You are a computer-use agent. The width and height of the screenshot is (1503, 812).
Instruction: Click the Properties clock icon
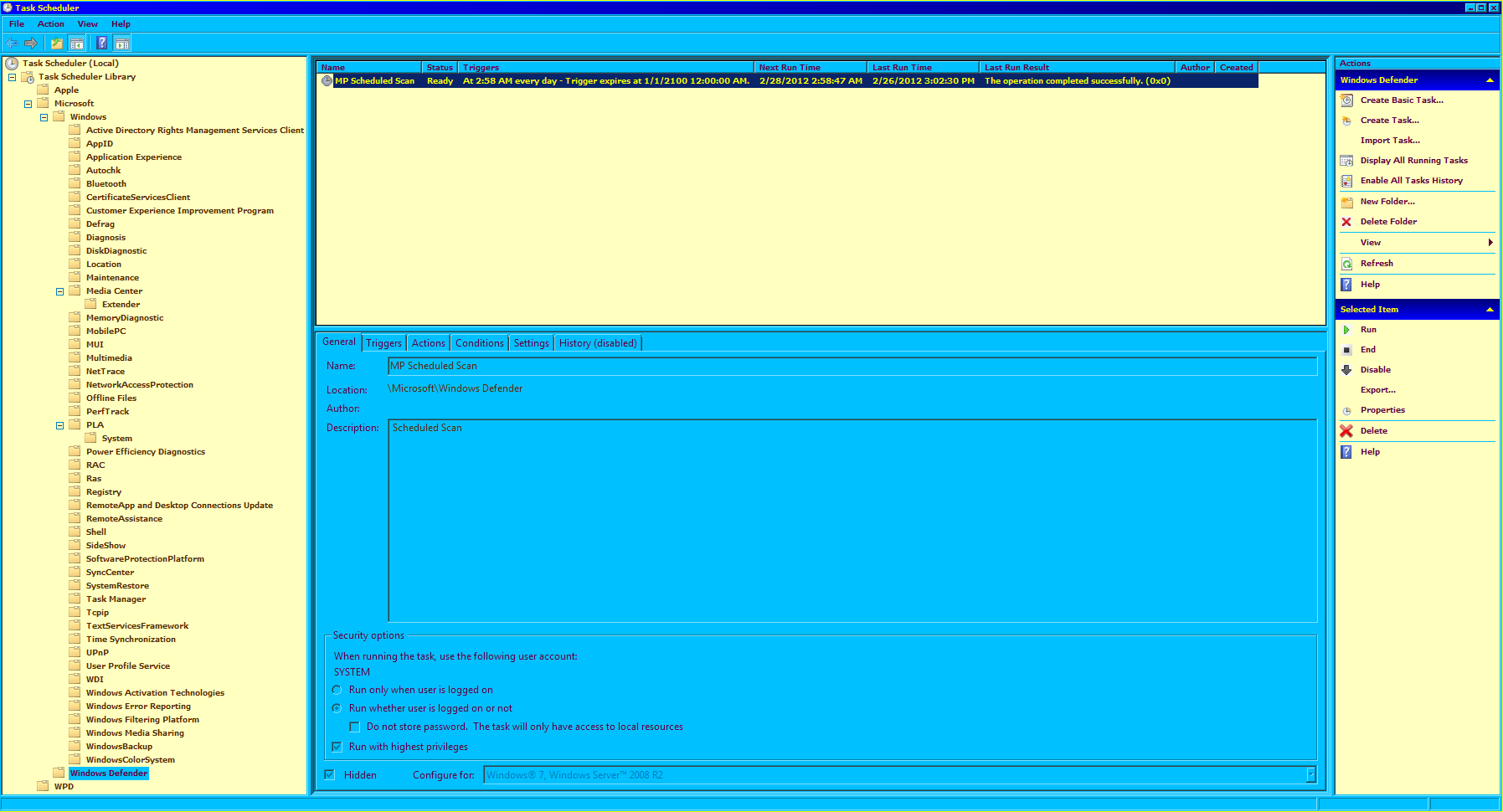[1346, 410]
